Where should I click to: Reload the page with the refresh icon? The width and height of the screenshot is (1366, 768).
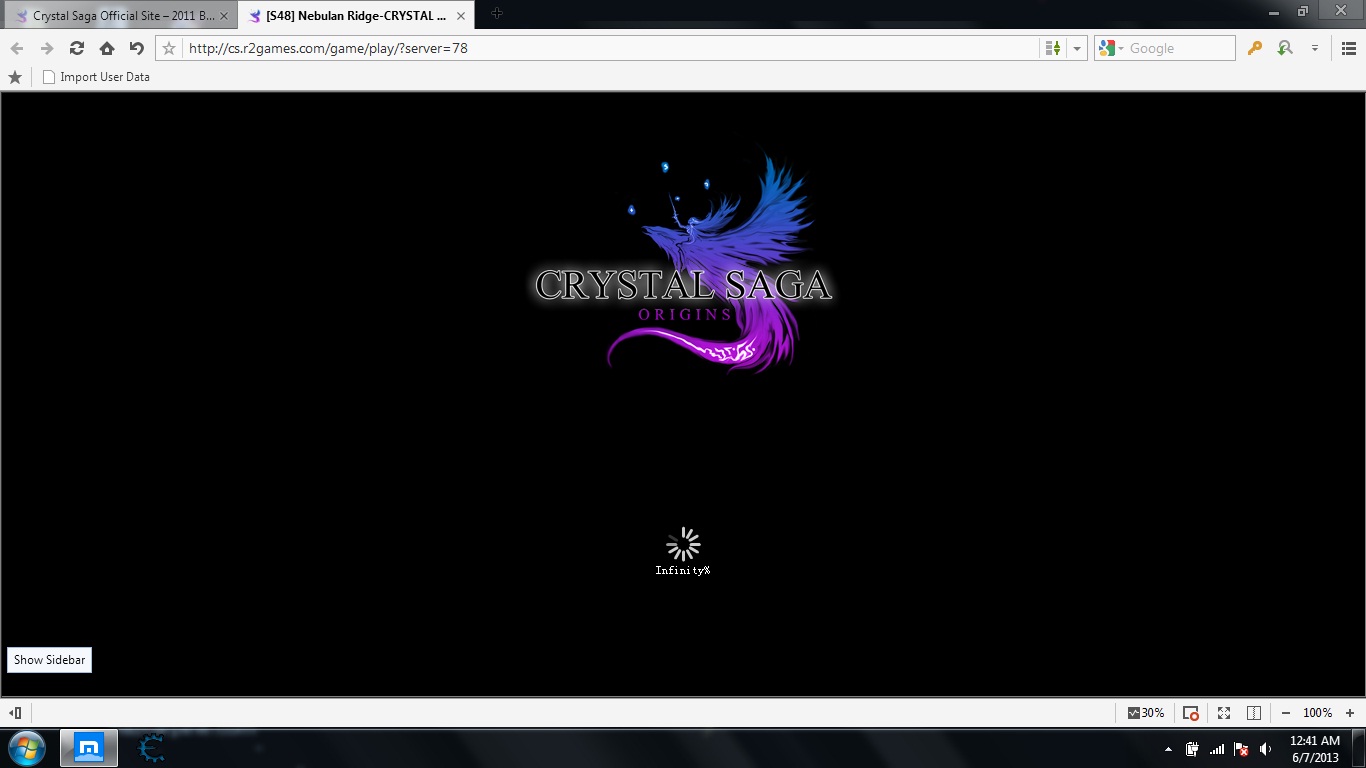click(76, 48)
